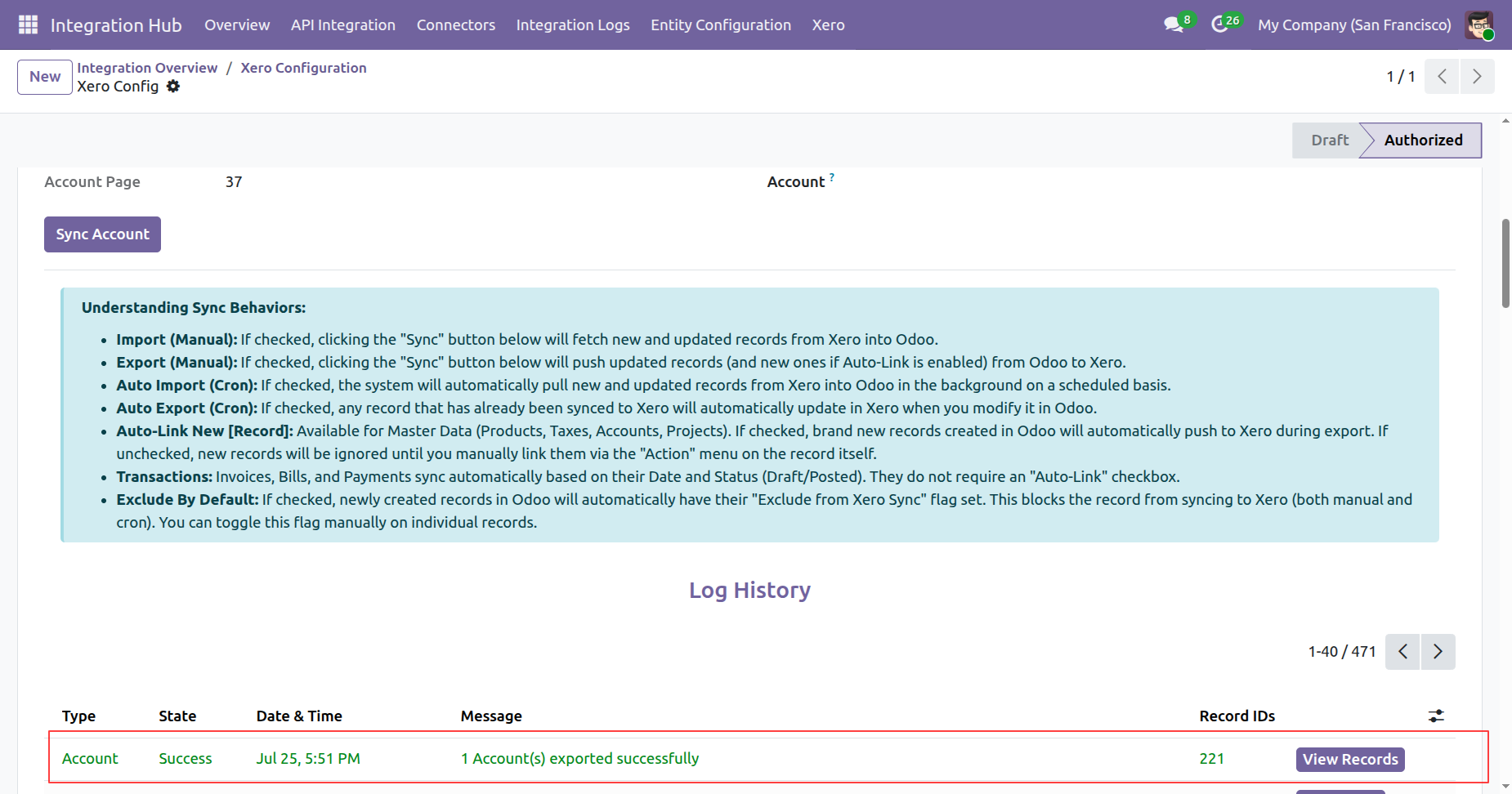Click the user avatar icon
The image size is (1512, 794).
pos(1479,25)
